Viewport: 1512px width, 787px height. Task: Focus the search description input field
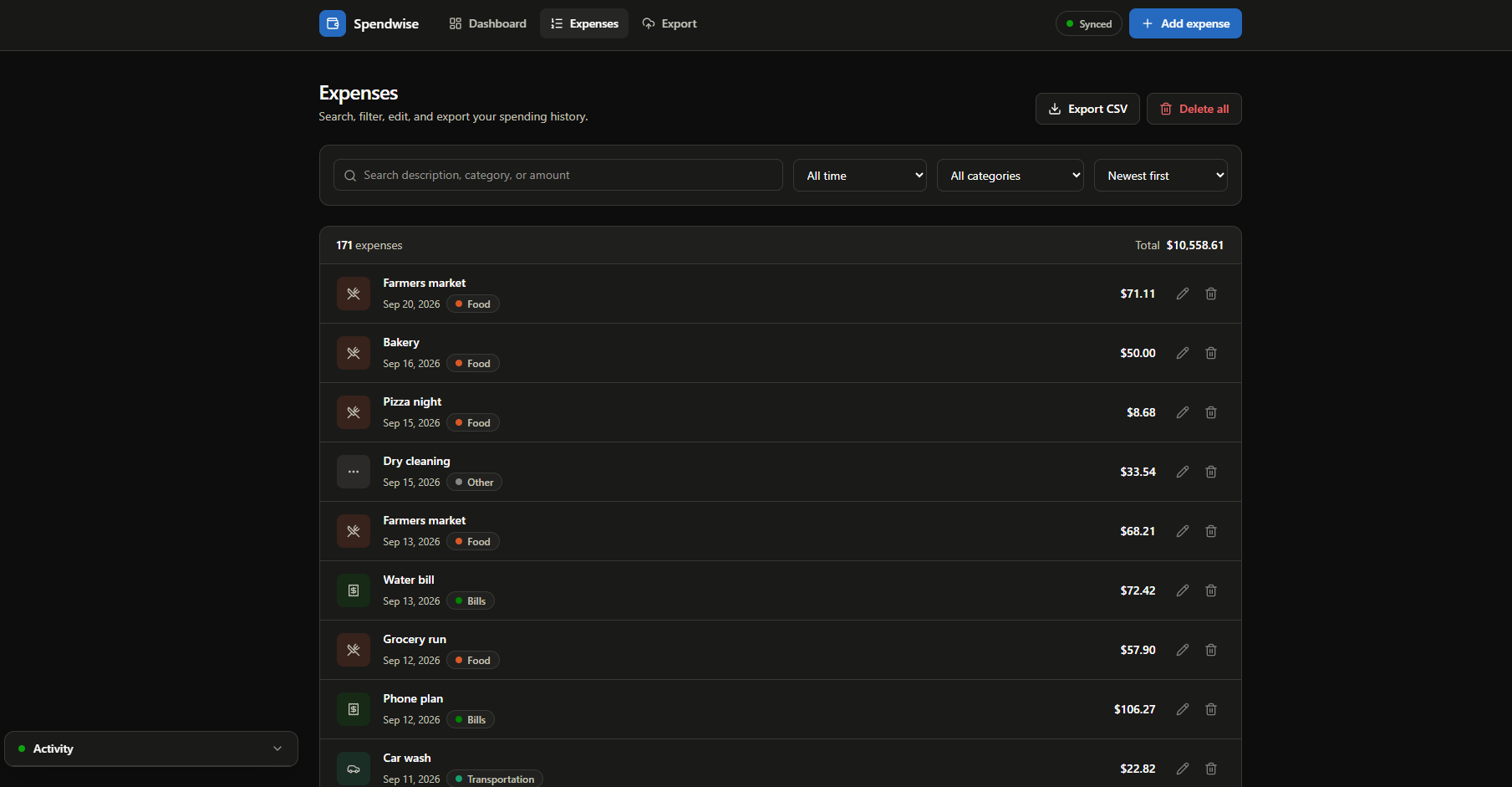pos(558,175)
